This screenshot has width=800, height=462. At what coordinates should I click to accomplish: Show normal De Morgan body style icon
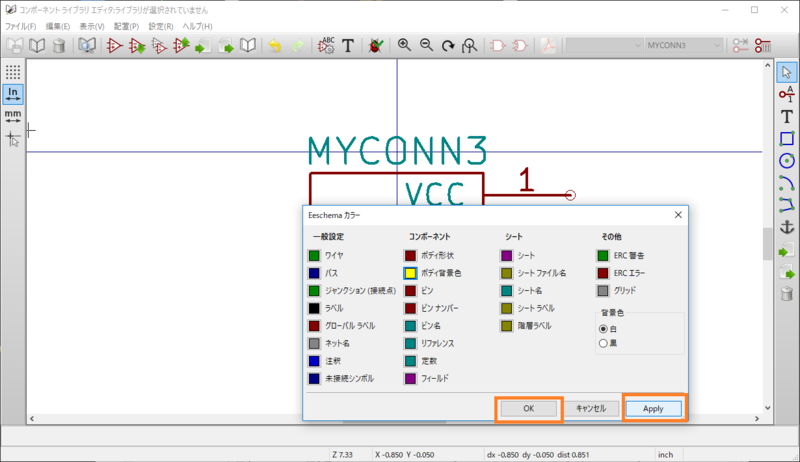click(497, 46)
